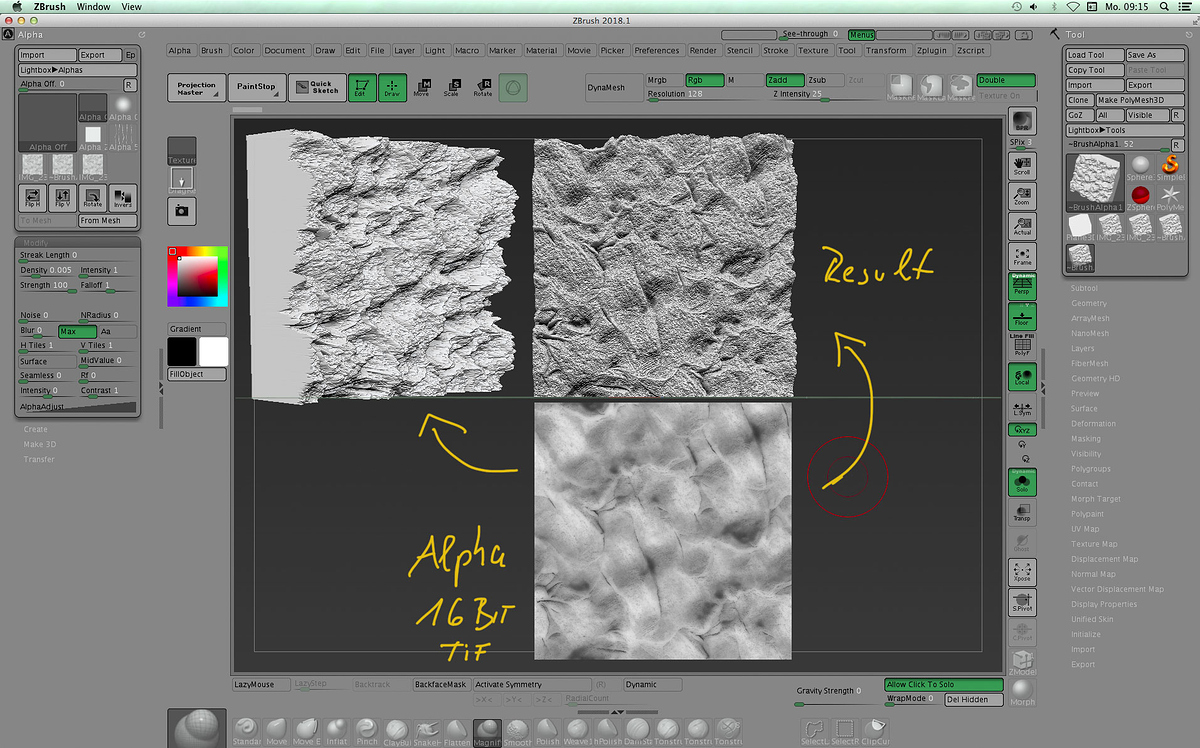Enable Zsub sculpt mode

click(x=825, y=80)
